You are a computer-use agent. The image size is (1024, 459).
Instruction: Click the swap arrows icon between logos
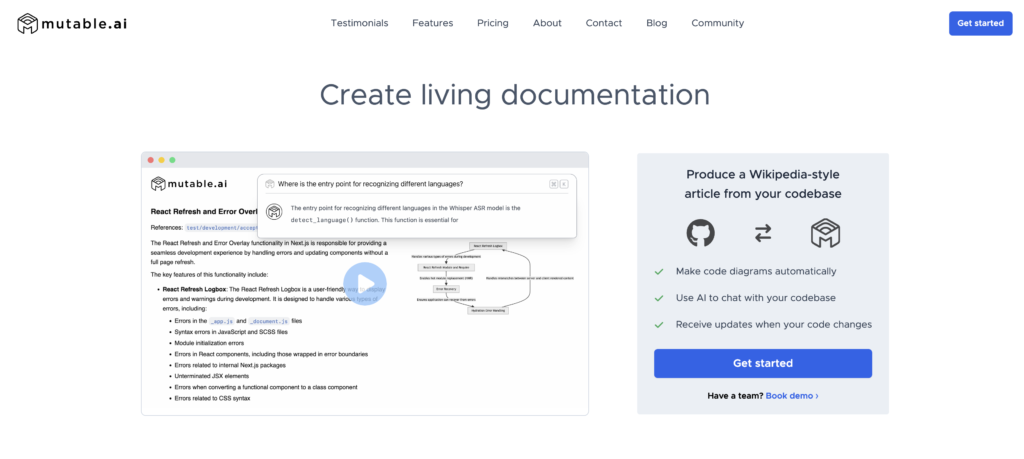tap(763, 232)
